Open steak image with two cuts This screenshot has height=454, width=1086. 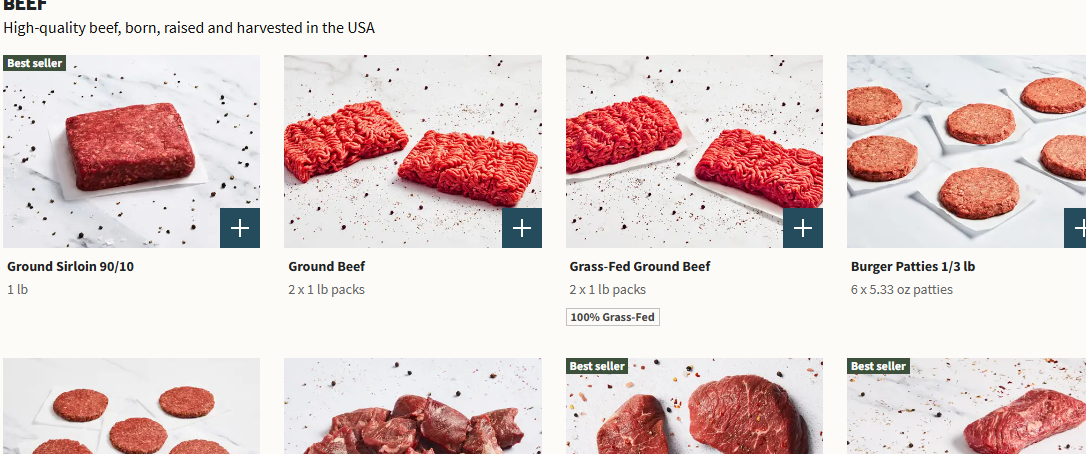click(x=694, y=406)
